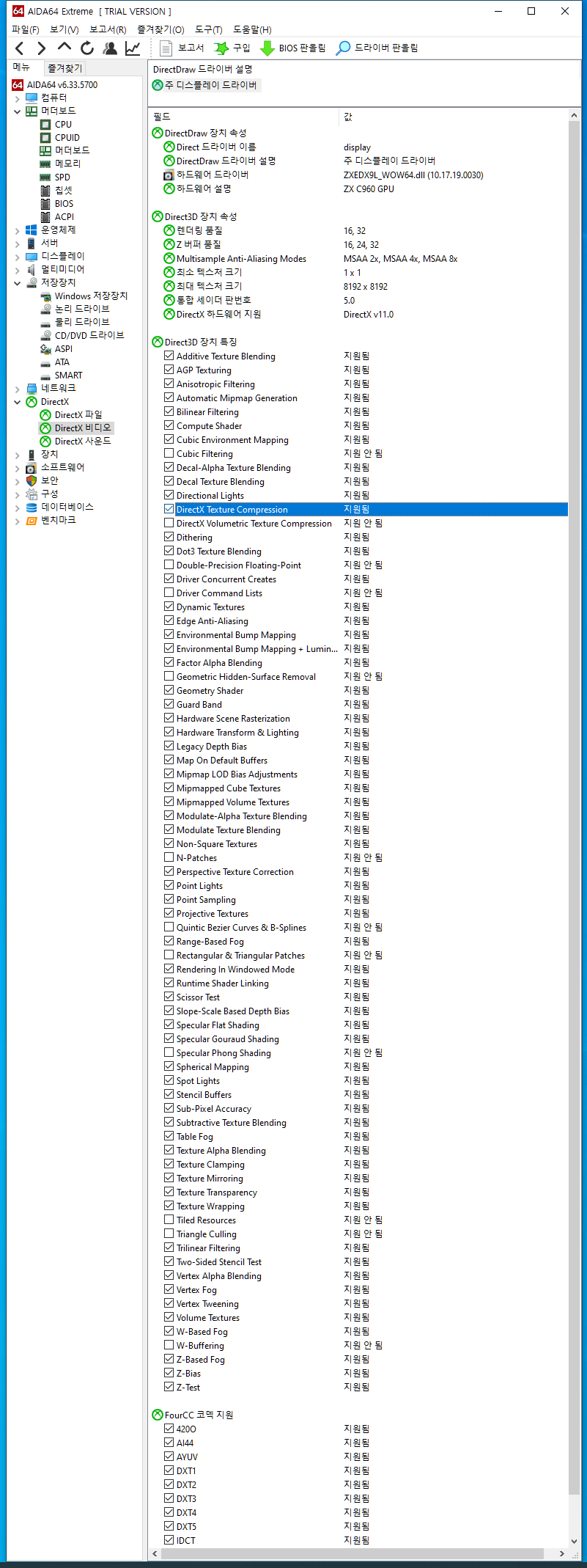
Task: Collapse the 머더보드 parent tree node
Action: click(18, 111)
